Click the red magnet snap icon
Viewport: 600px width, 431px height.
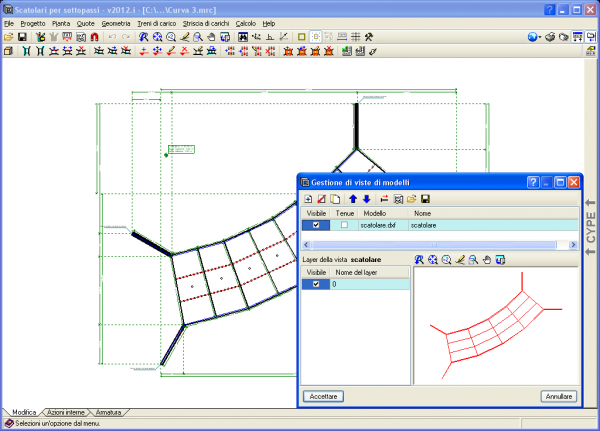[94, 37]
